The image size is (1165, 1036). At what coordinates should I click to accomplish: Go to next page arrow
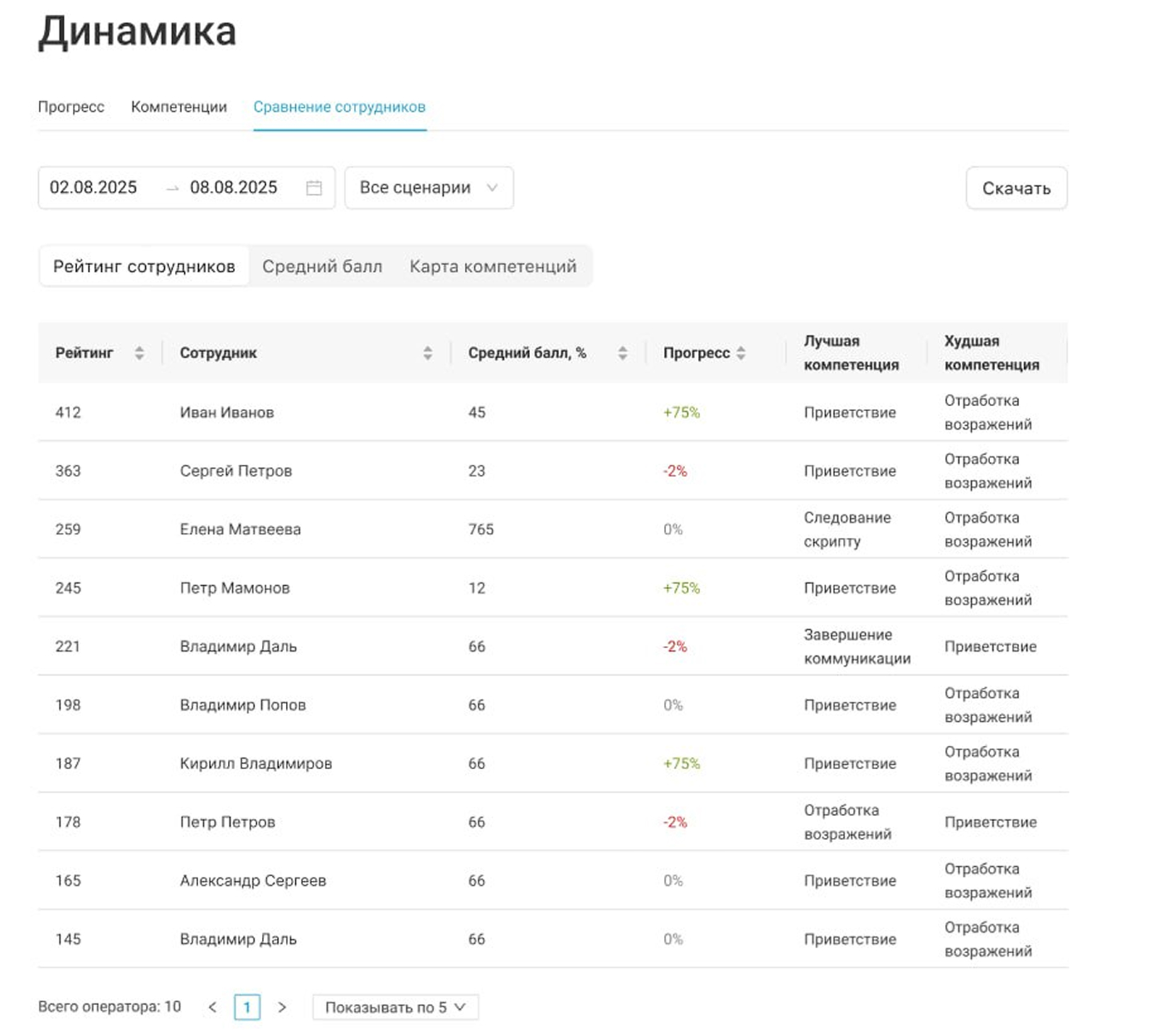(282, 1007)
